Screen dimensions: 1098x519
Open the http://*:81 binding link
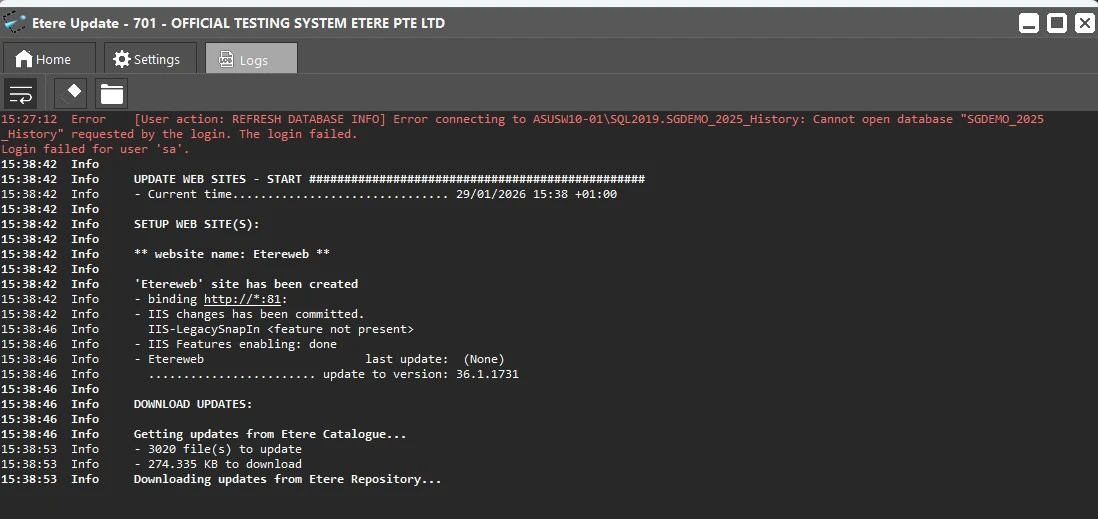click(245, 299)
